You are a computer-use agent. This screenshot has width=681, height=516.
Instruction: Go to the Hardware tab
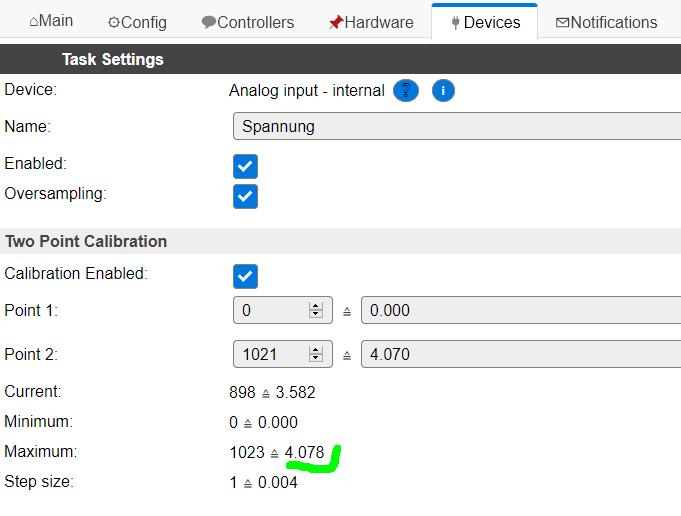(x=370, y=22)
